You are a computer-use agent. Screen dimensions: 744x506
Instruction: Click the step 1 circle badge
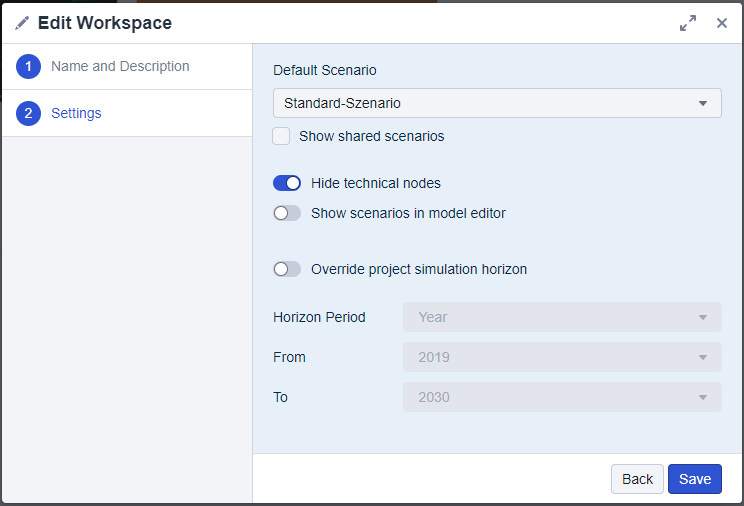[x=28, y=67]
